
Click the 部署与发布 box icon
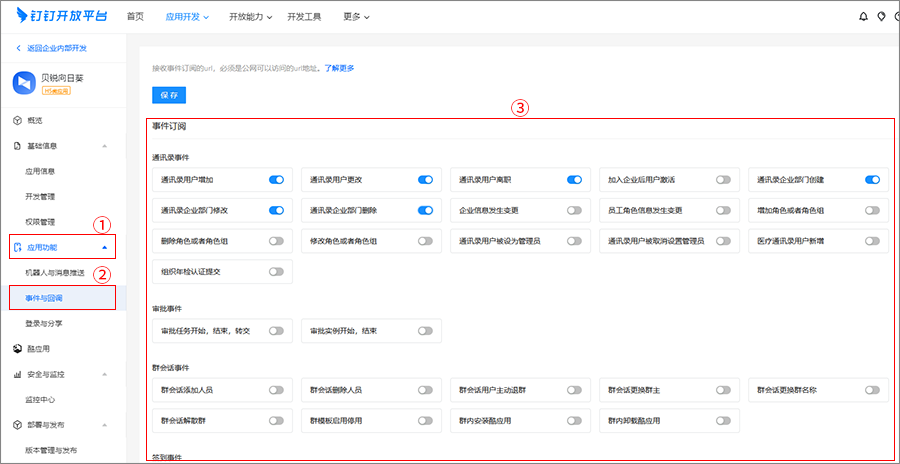(17, 425)
